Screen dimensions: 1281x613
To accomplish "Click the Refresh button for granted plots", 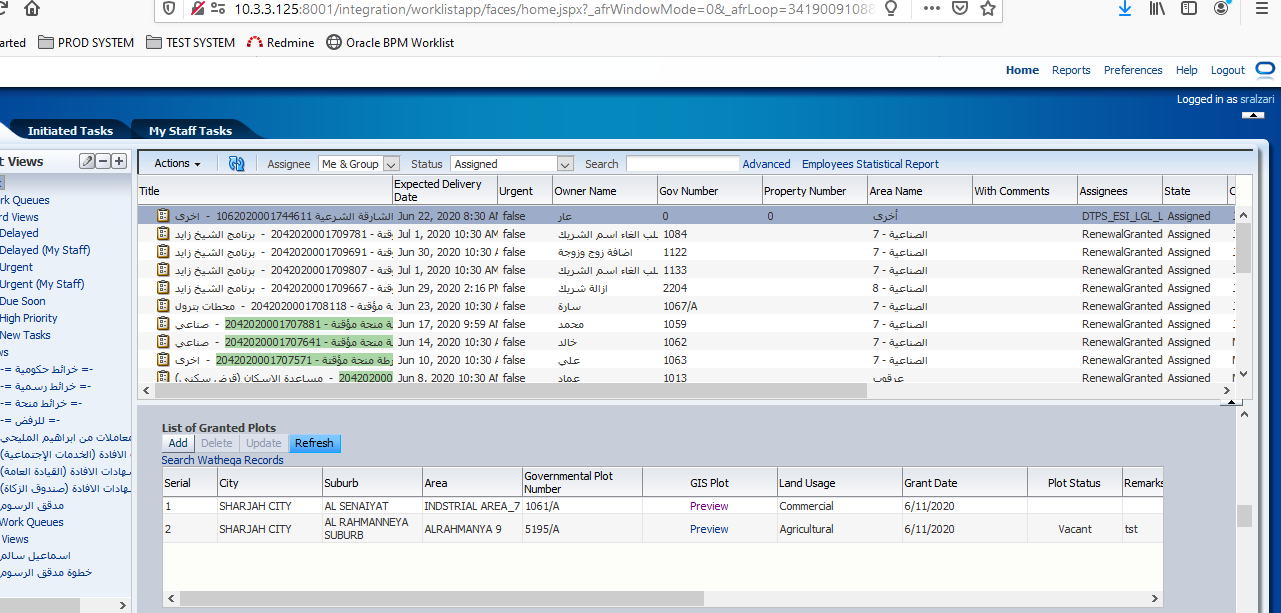I will 314,443.
